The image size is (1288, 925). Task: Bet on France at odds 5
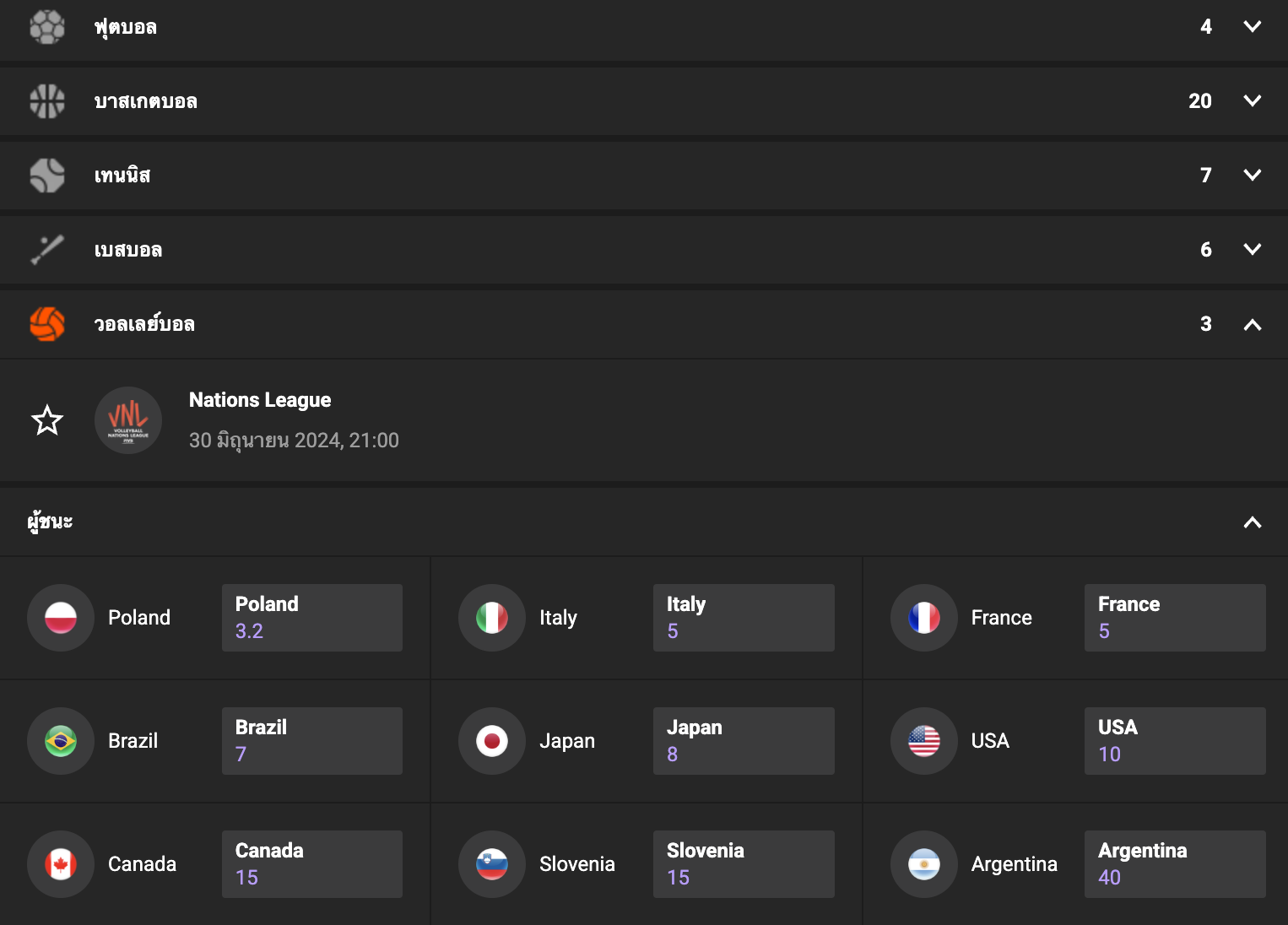1175,618
